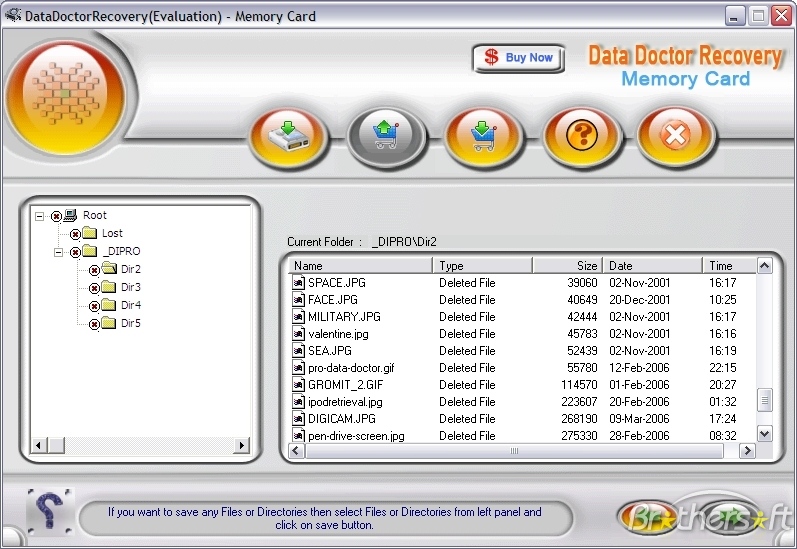Toggle the red mark on Lost folder
This screenshot has width=797, height=549.
75,234
